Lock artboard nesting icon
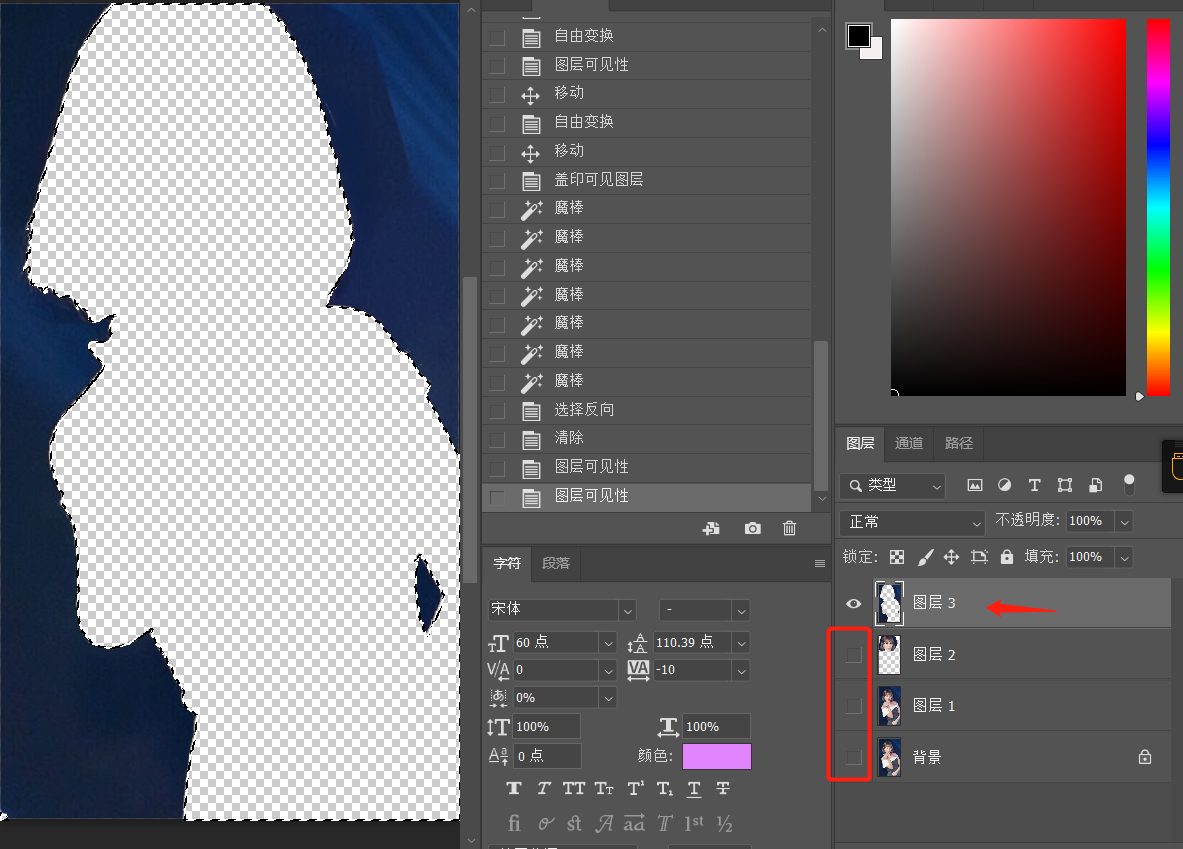The height and width of the screenshot is (849, 1183). 979,557
